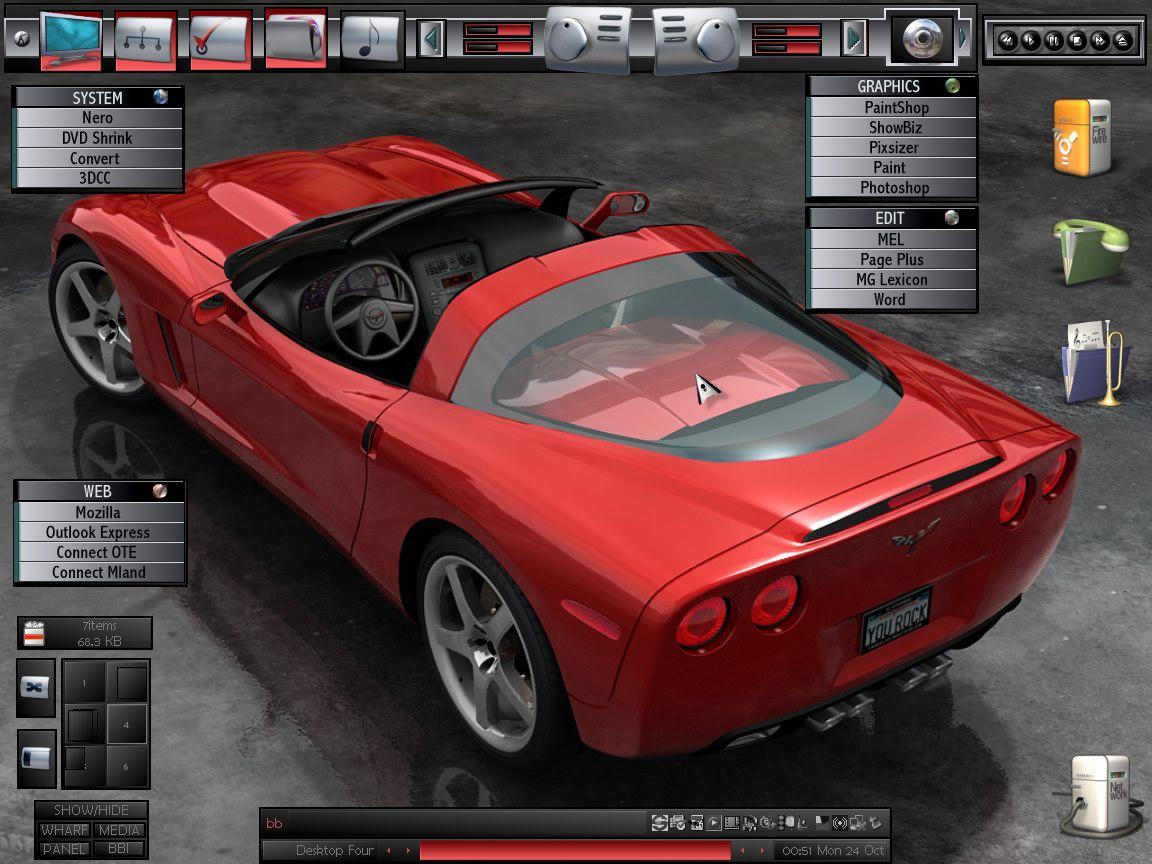1152x864 pixels.
Task: Open the orange Firewire drive icon
Action: pos(1082,137)
